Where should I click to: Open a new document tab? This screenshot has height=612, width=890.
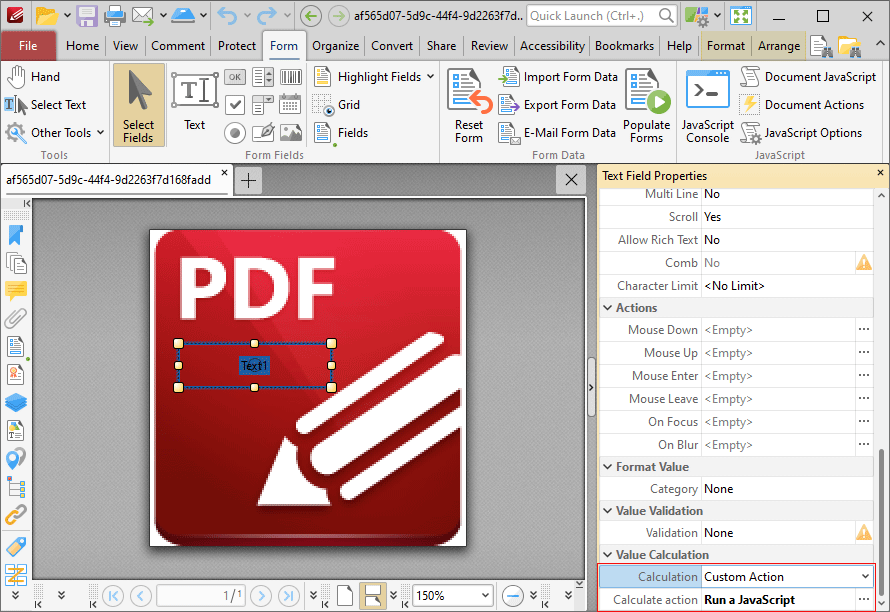[x=248, y=181]
